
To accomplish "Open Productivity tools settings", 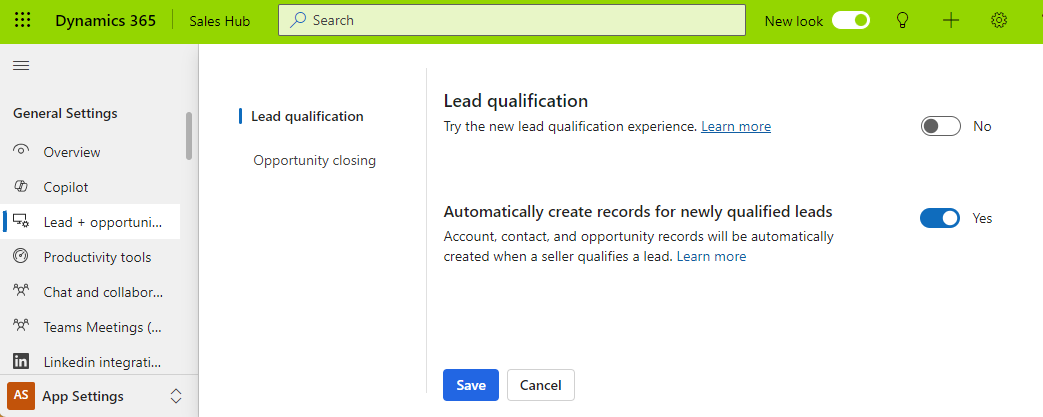I will click(x=90, y=257).
